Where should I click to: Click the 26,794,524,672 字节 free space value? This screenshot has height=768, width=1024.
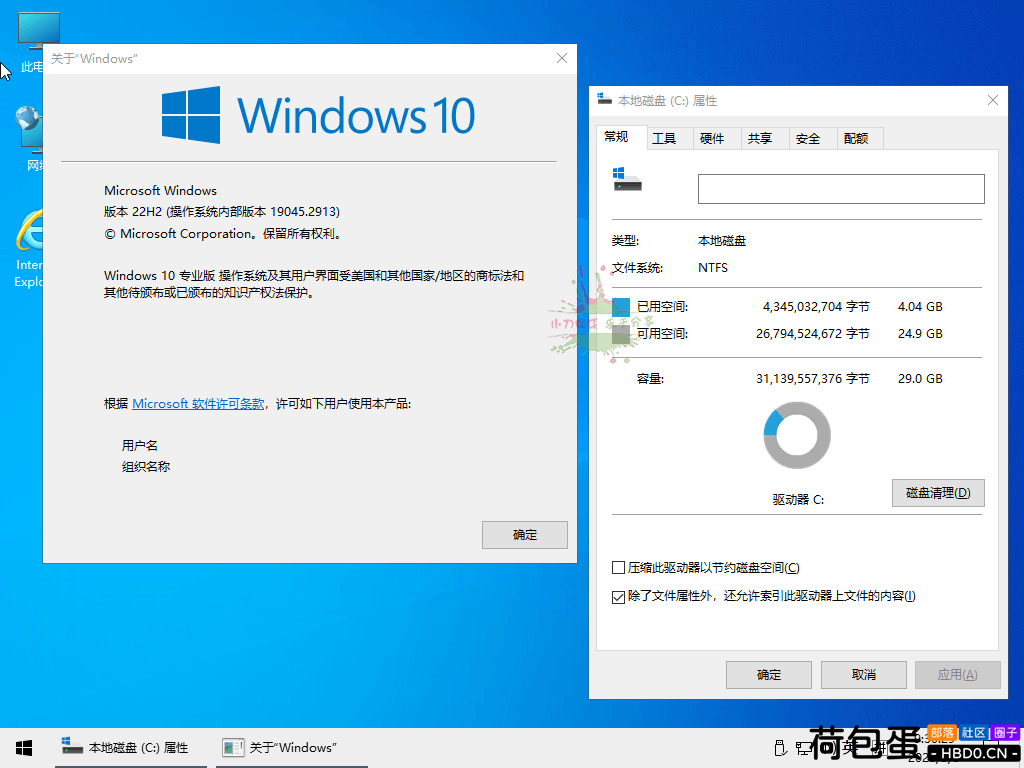tap(812, 334)
